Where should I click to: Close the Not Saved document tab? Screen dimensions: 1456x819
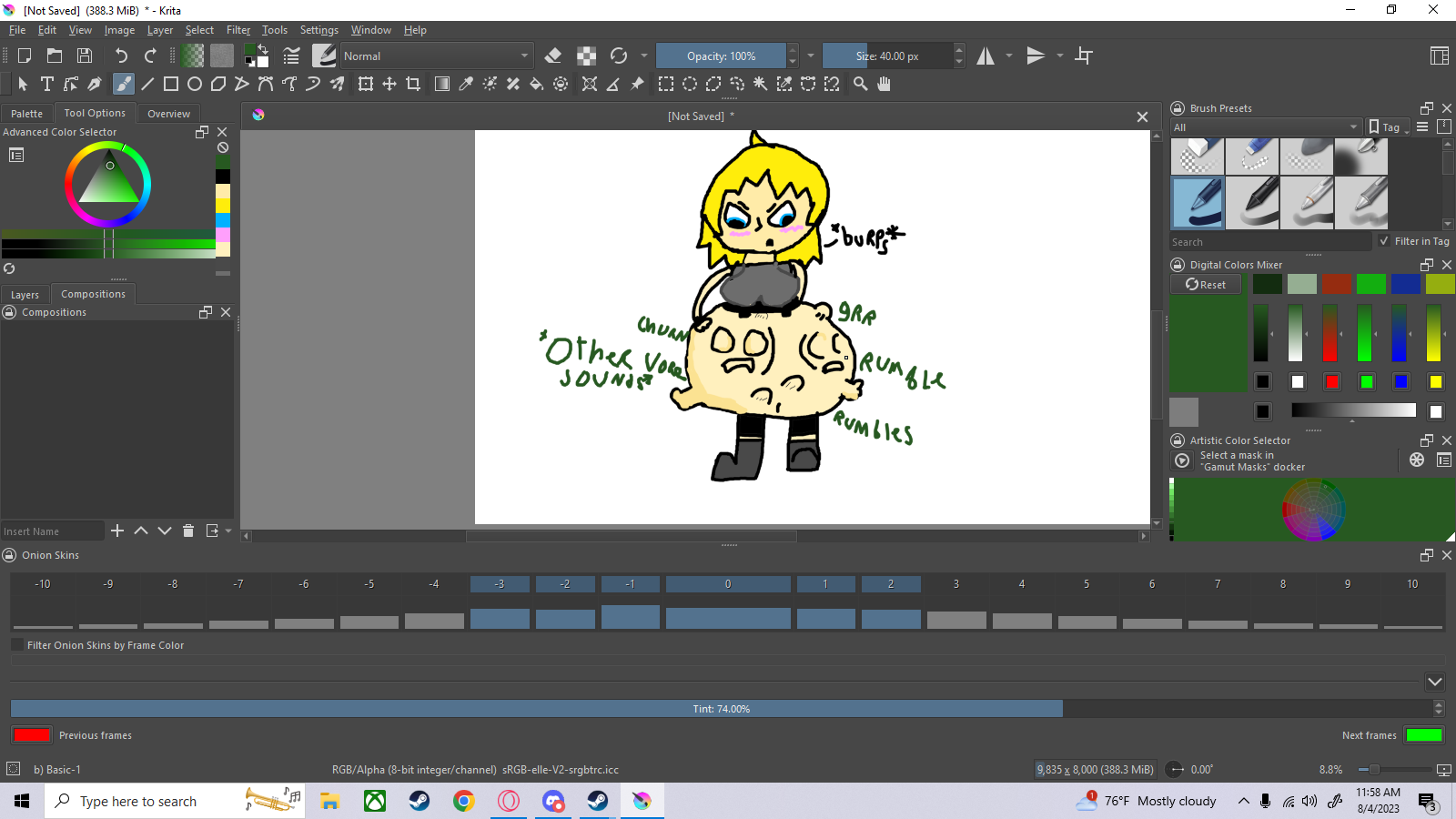click(x=1142, y=116)
